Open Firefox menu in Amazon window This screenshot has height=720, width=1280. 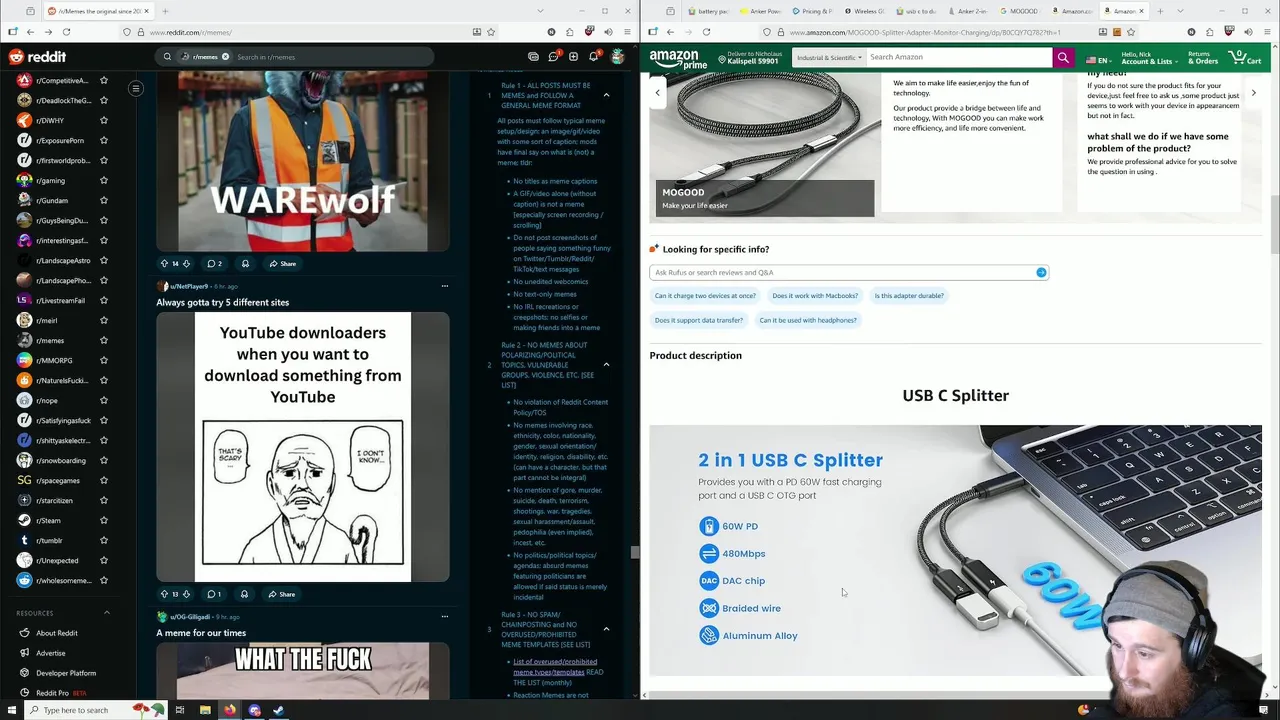(x=1267, y=32)
